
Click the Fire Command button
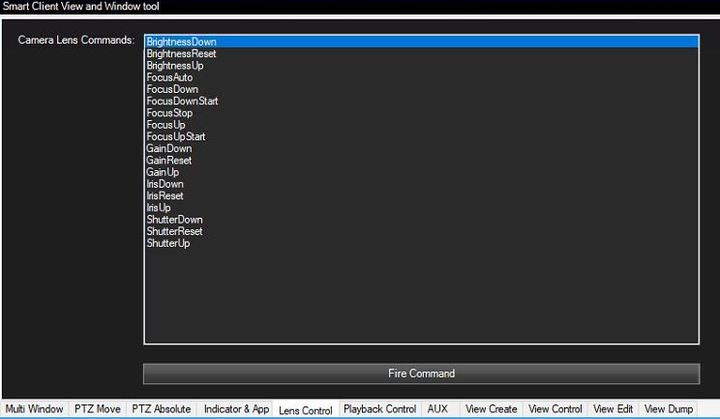[421, 373]
